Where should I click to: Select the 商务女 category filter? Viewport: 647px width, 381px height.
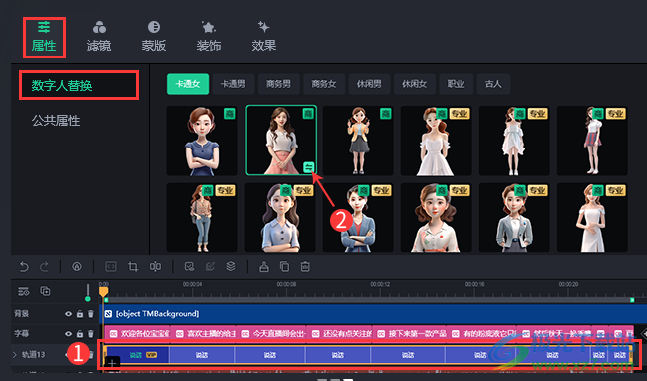pos(324,84)
